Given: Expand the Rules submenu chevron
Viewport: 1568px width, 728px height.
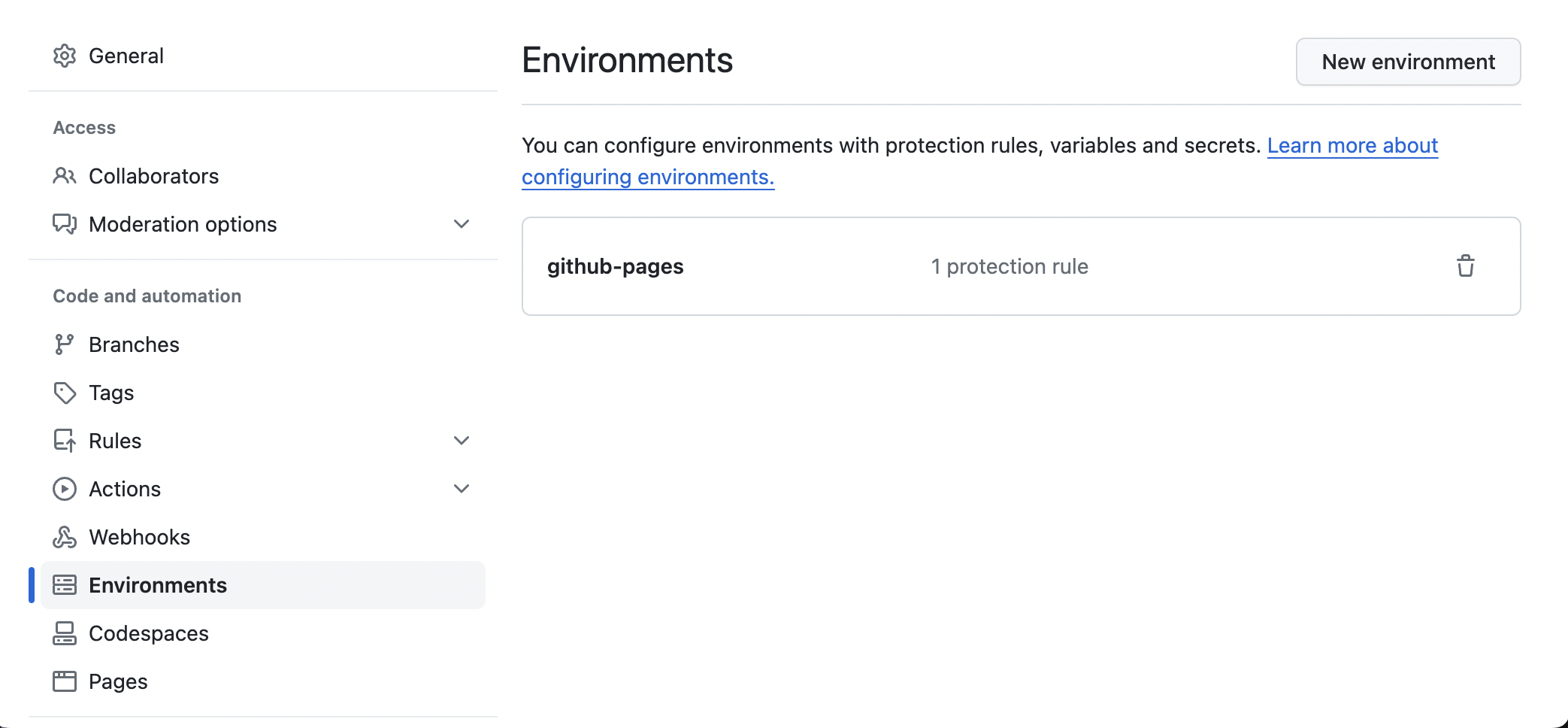Looking at the screenshot, I should (462, 441).
